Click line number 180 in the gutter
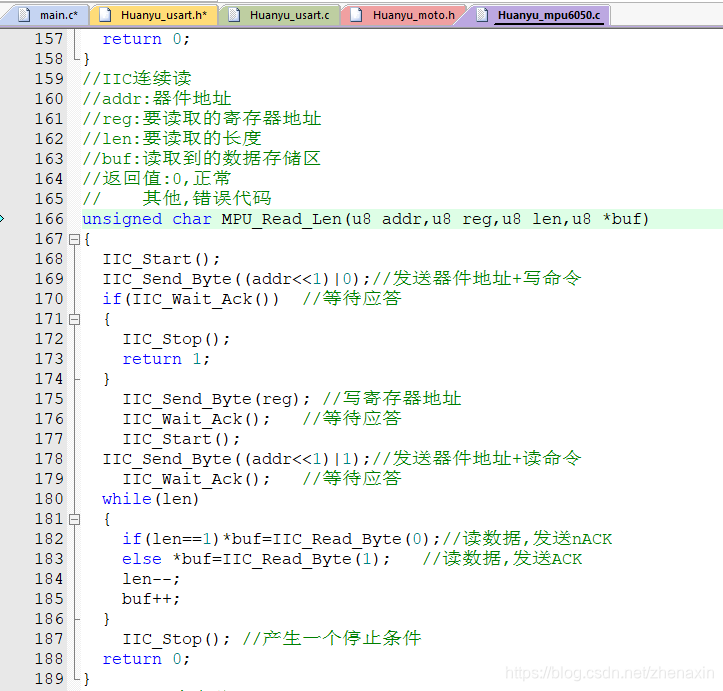 49,499
